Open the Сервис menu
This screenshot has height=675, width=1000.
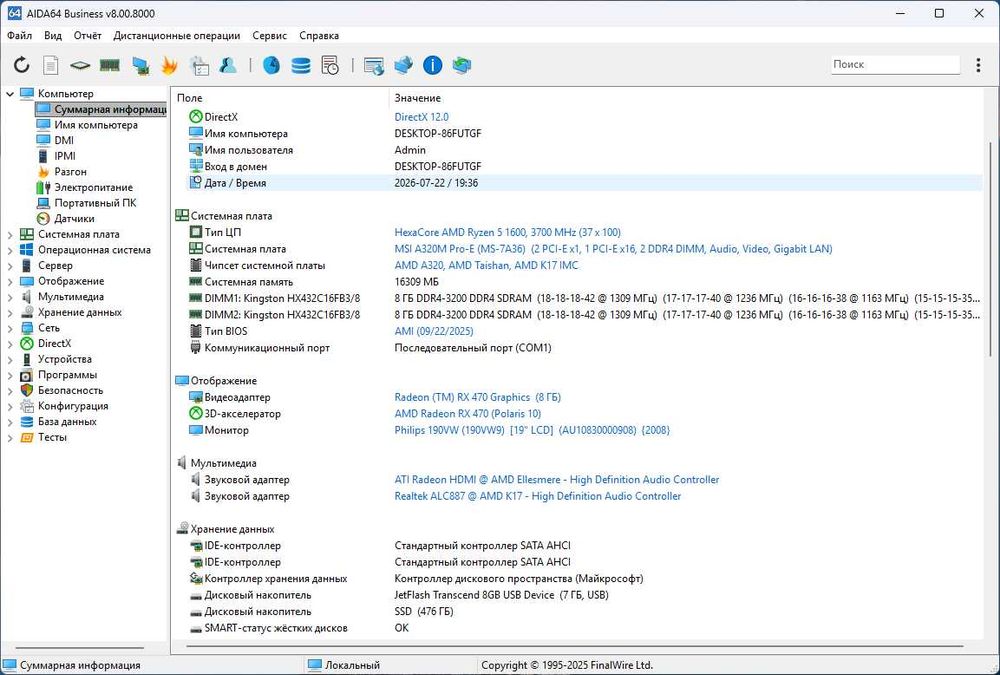pyautogui.click(x=269, y=36)
